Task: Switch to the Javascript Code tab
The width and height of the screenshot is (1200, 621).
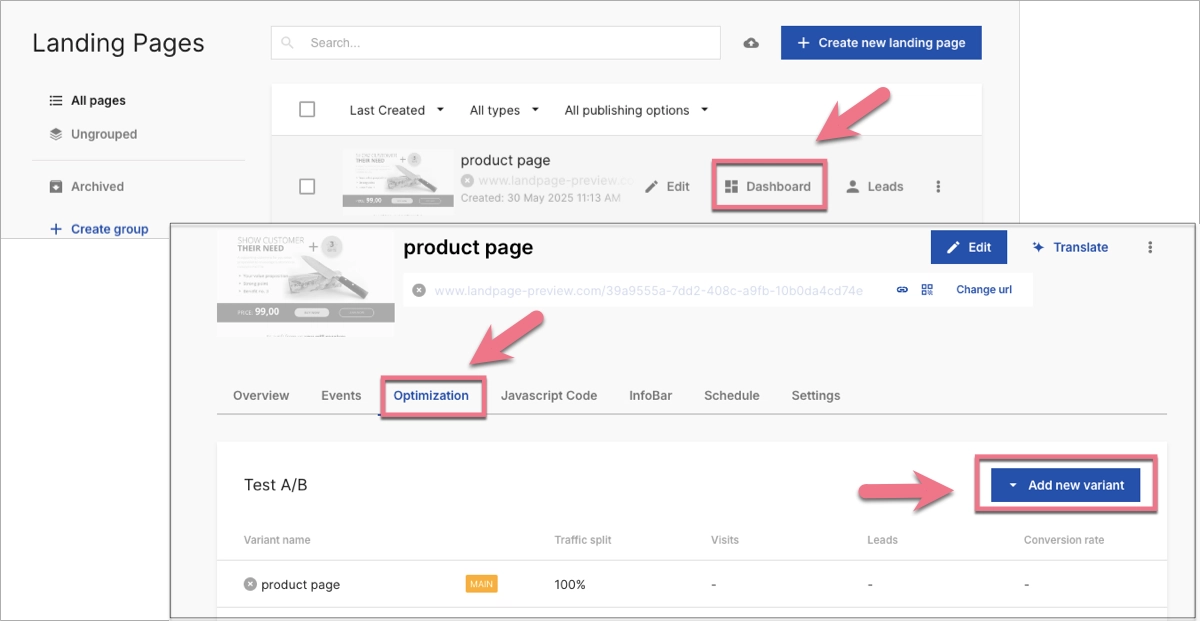Action: (549, 395)
